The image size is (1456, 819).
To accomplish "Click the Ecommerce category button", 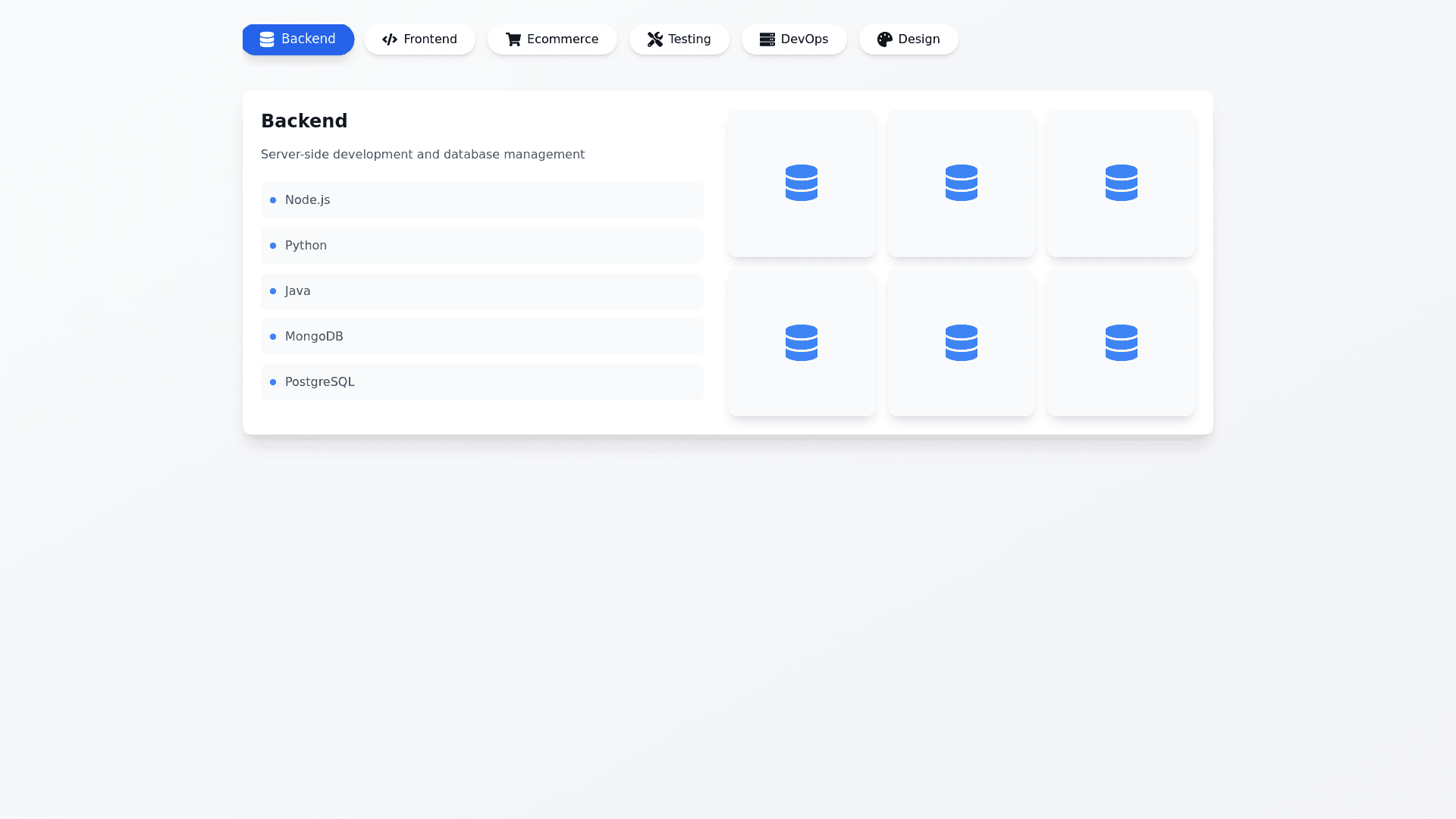I will (x=552, y=39).
